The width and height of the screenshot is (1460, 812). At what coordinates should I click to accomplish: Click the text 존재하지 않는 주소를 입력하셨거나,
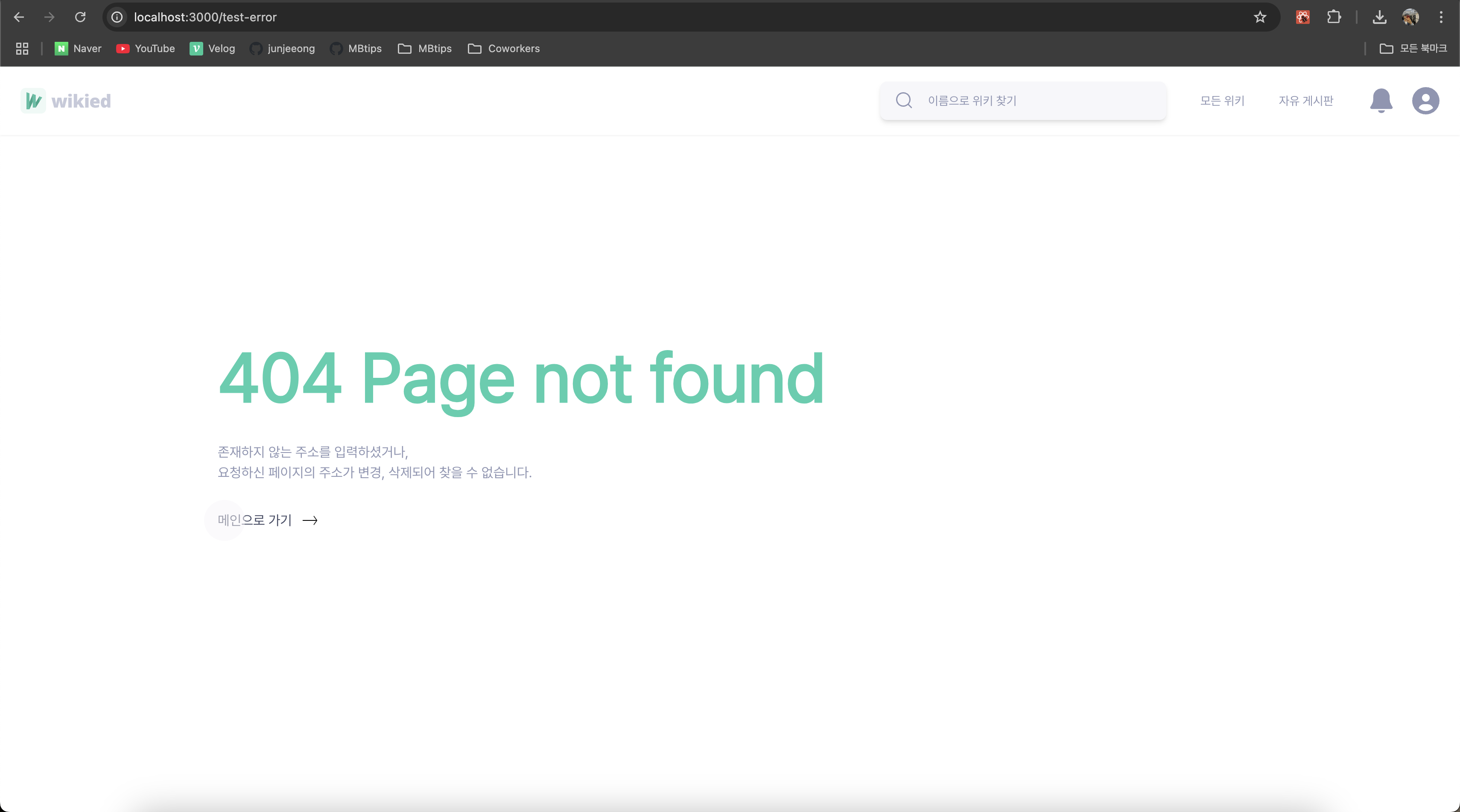tap(313, 452)
